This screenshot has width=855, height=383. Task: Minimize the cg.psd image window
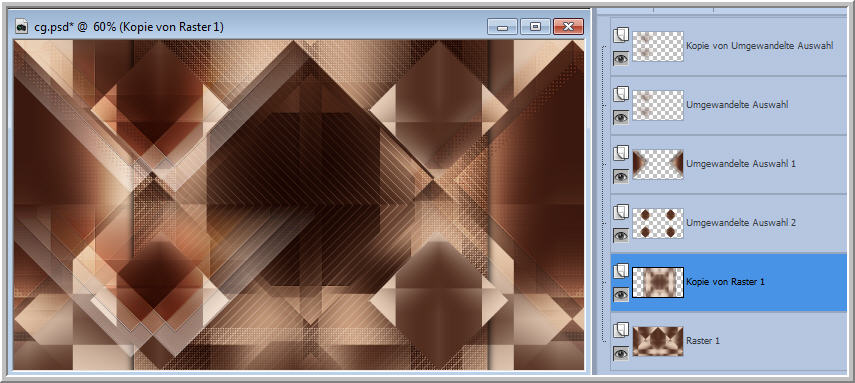click(x=503, y=26)
